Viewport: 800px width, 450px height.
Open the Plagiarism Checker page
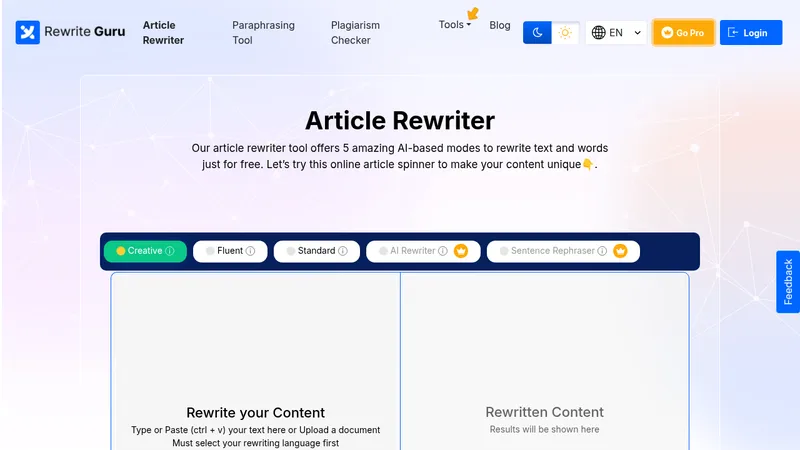pos(355,33)
